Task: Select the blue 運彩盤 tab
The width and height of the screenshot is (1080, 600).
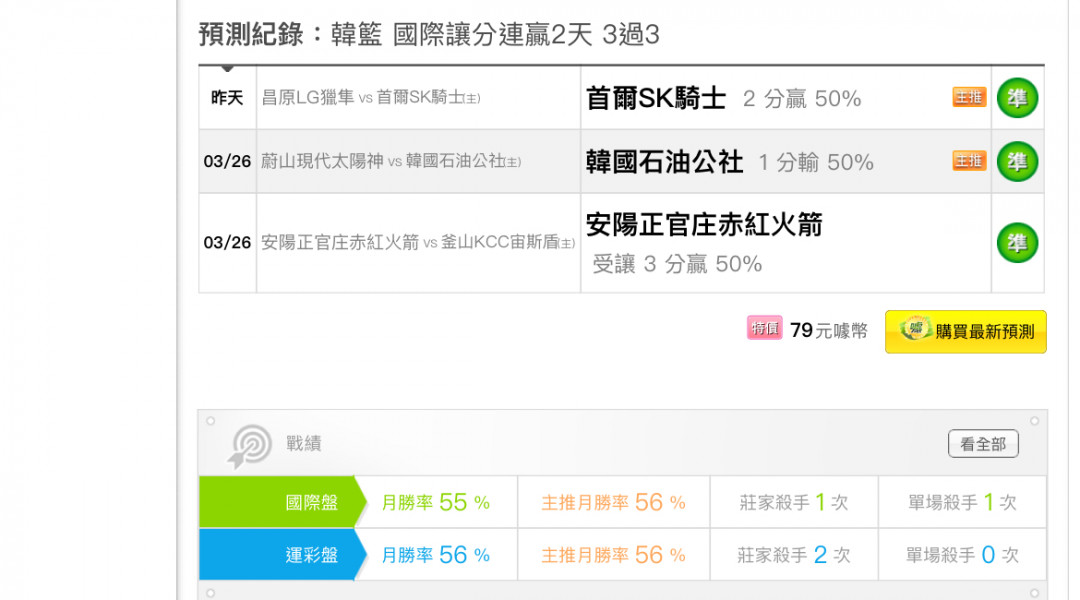Action: pyautogui.click(x=282, y=555)
